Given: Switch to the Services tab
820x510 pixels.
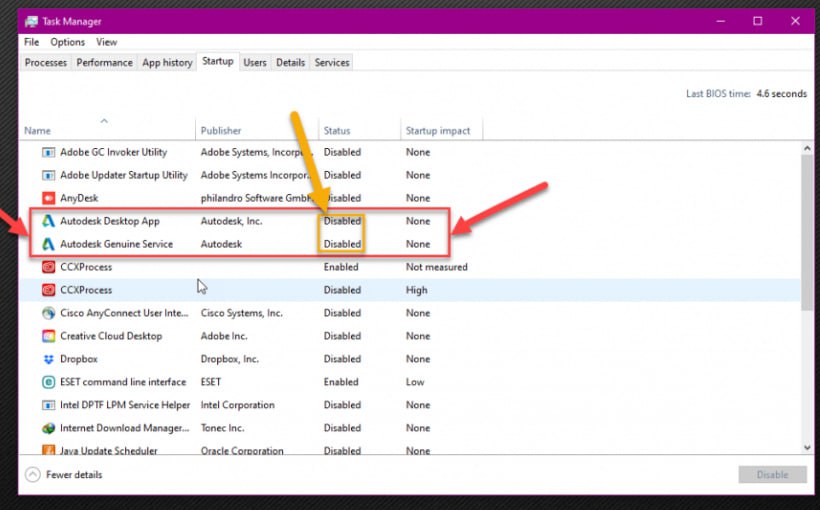Looking at the screenshot, I should tap(332, 63).
